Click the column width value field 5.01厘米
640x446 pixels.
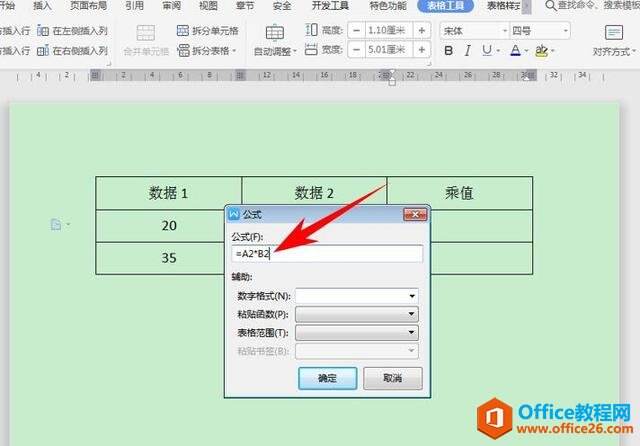pyautogui.click(x=389, y=50)
